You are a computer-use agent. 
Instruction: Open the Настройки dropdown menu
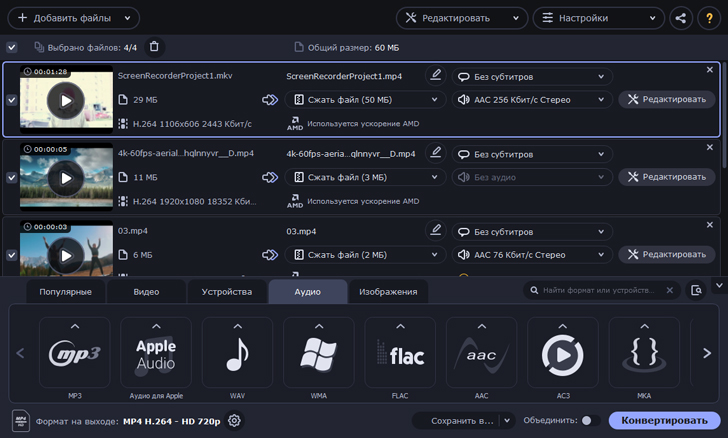(x=597, y=18)
